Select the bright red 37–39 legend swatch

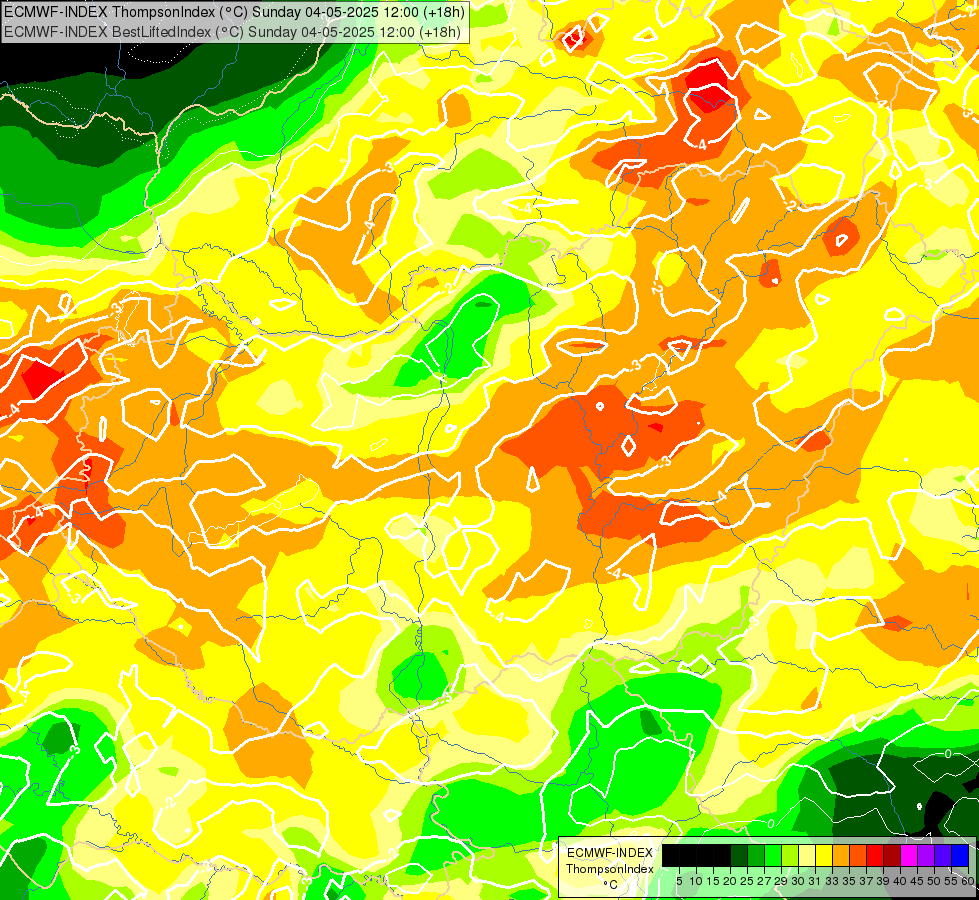(x=875, y=856)
